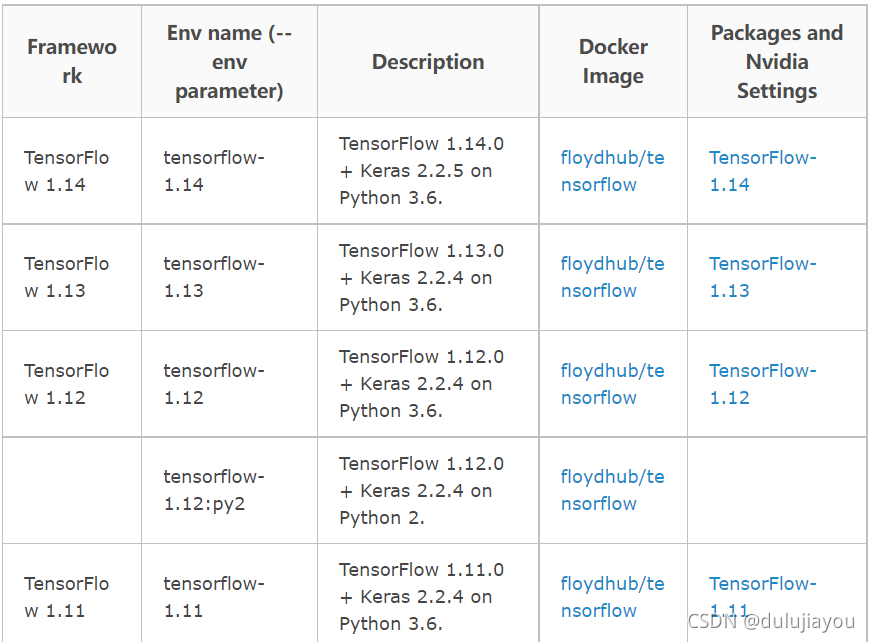This screenshot has height=642, width=870.
Task: Click the Docker Image column header
Action: pyautogui.click(x=613, y=61)
